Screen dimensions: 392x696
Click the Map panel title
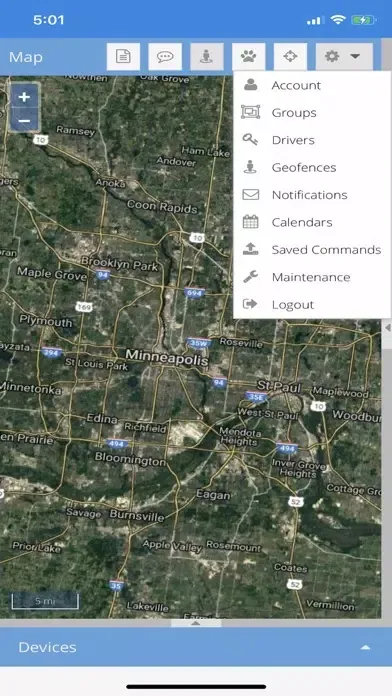pos(26,57)
